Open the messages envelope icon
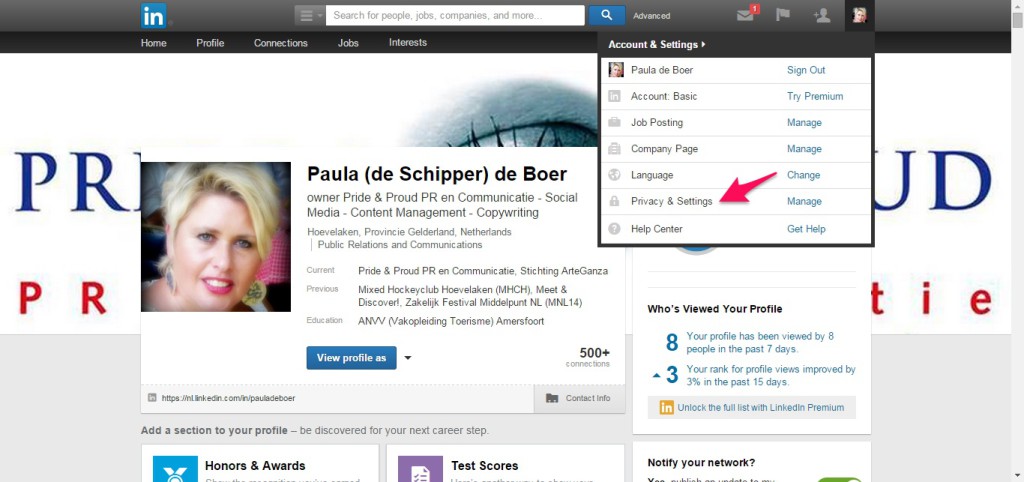 746,15
